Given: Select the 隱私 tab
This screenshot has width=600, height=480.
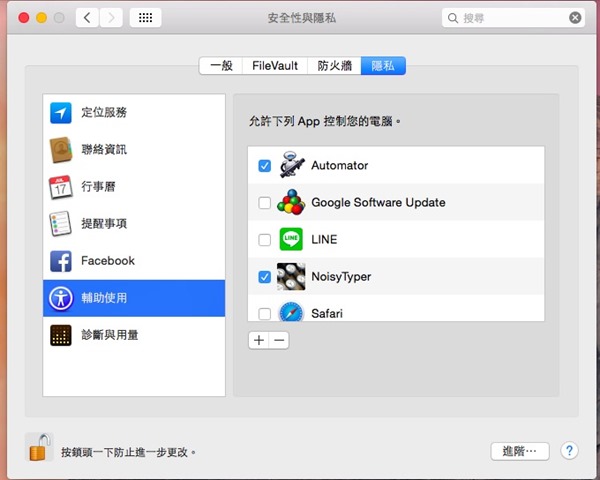Looking at the screenshot, I should 383,66.
